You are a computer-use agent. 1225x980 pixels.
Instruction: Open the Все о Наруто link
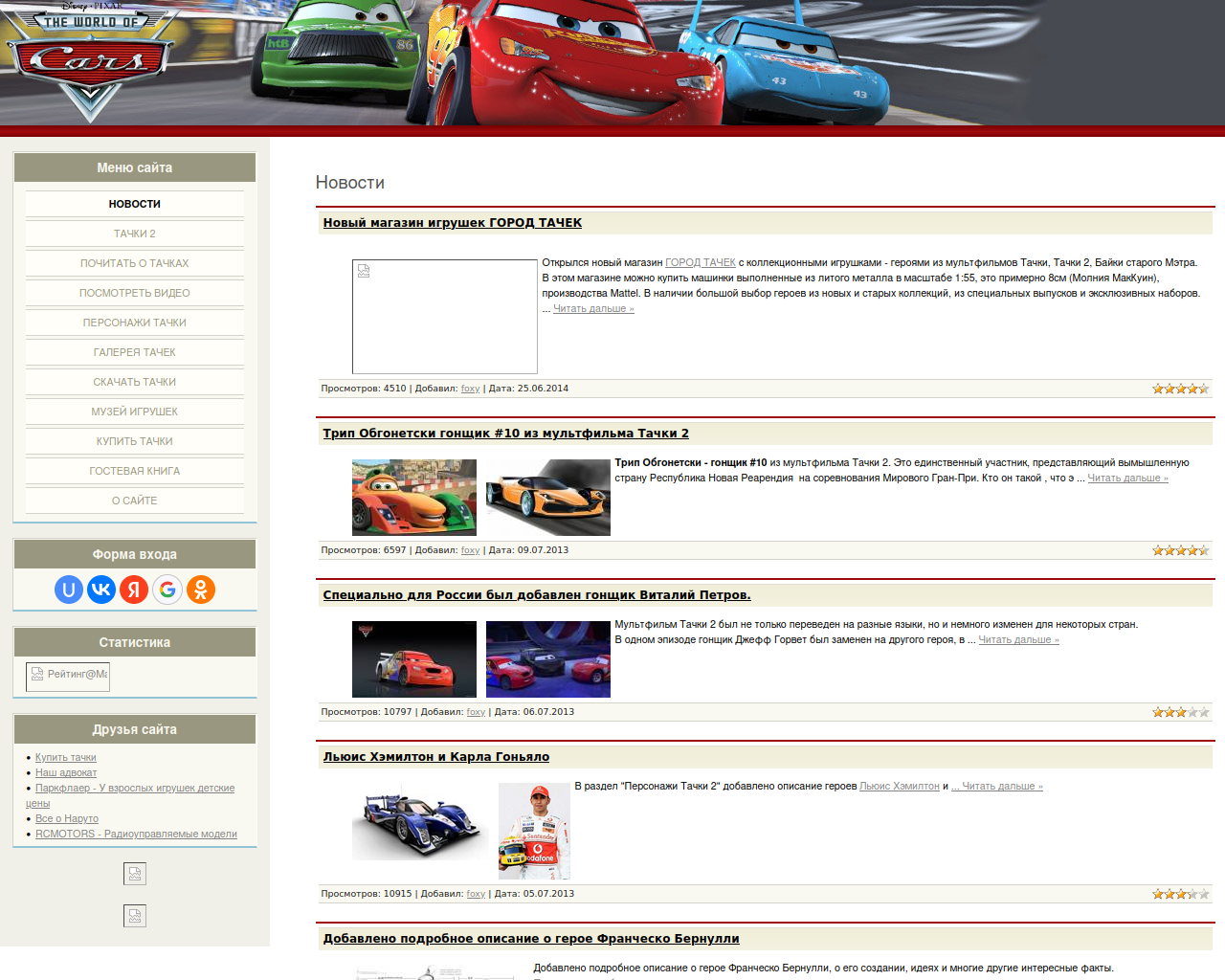point(67,818)
